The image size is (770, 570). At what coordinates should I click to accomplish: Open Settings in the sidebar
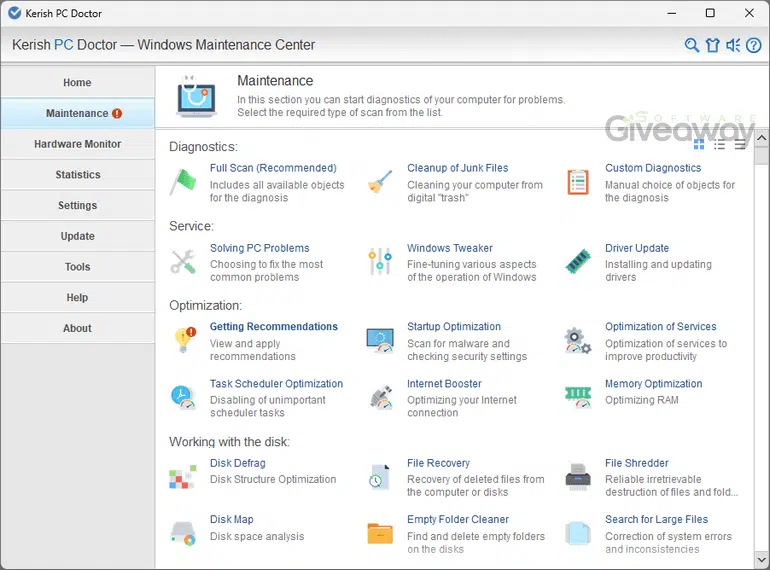pos(78,205)
